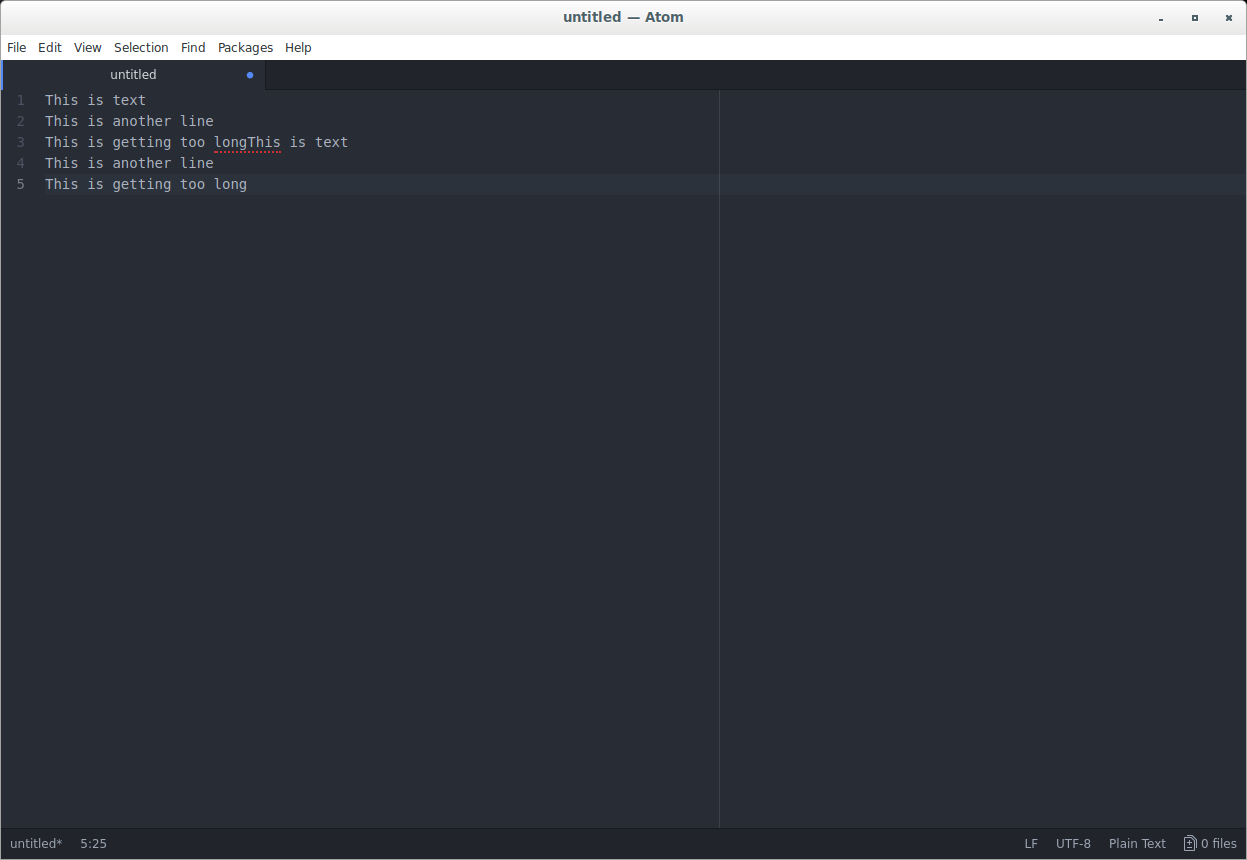Open Plain Text grammar selector
1247x860 pixels.
point(1137,843)
